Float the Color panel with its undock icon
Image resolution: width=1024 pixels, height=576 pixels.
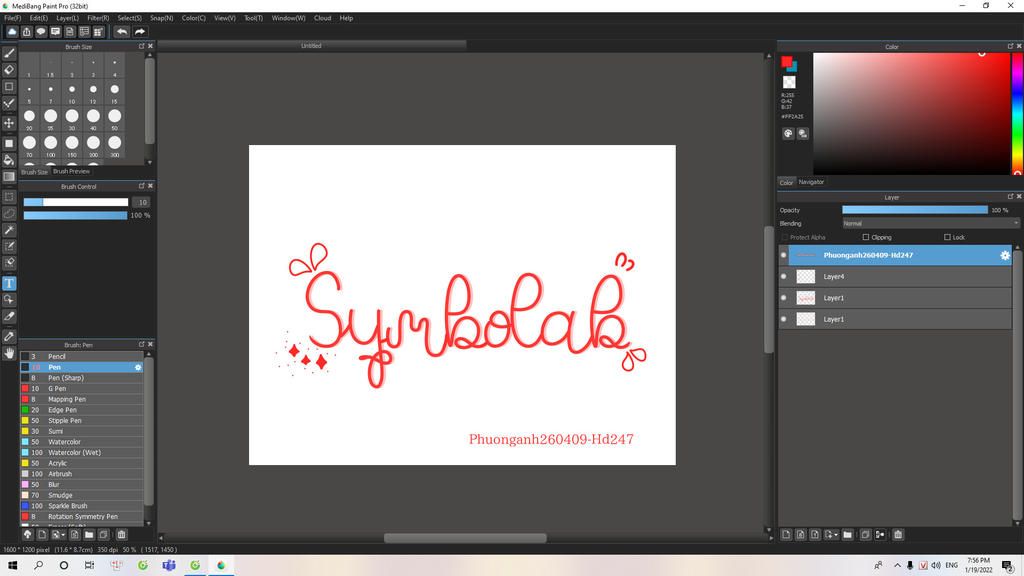[1010, 46]
